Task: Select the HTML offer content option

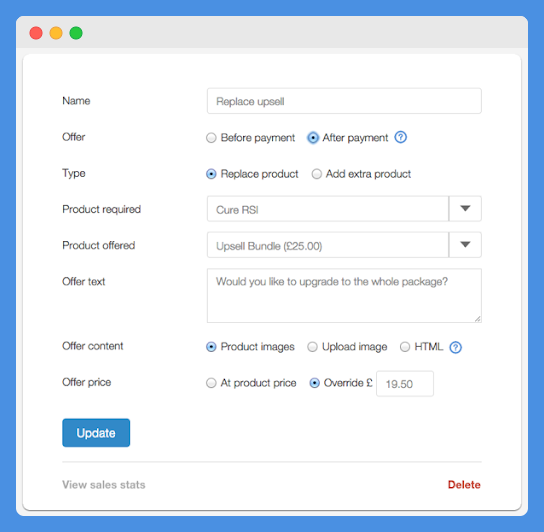Action: pyautogui.click(x=405, y=347)
